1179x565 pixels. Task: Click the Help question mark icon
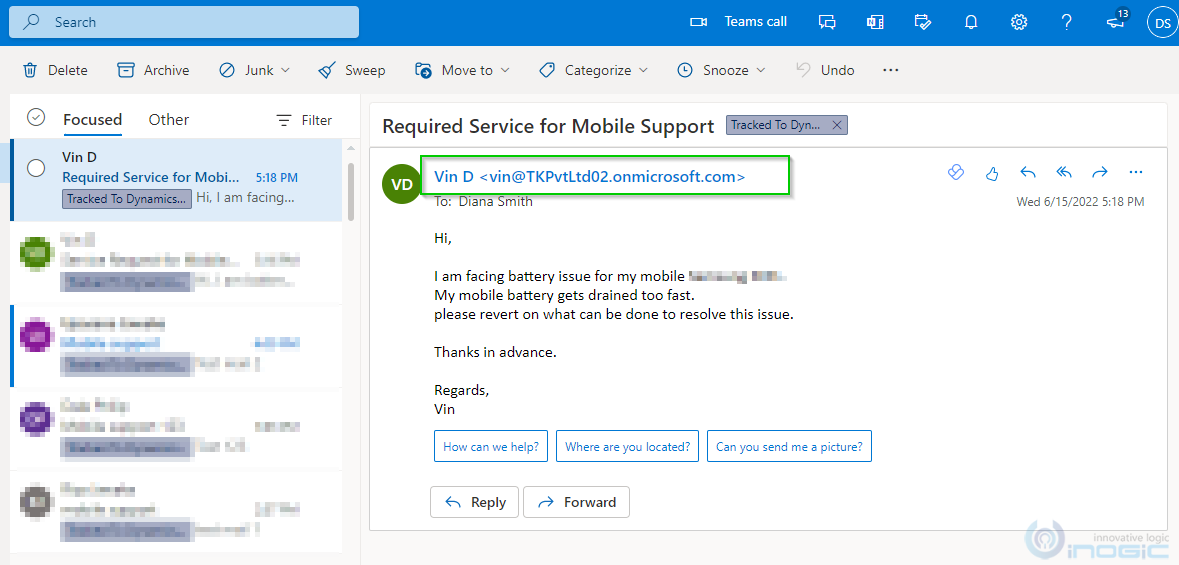(1066, 22)
